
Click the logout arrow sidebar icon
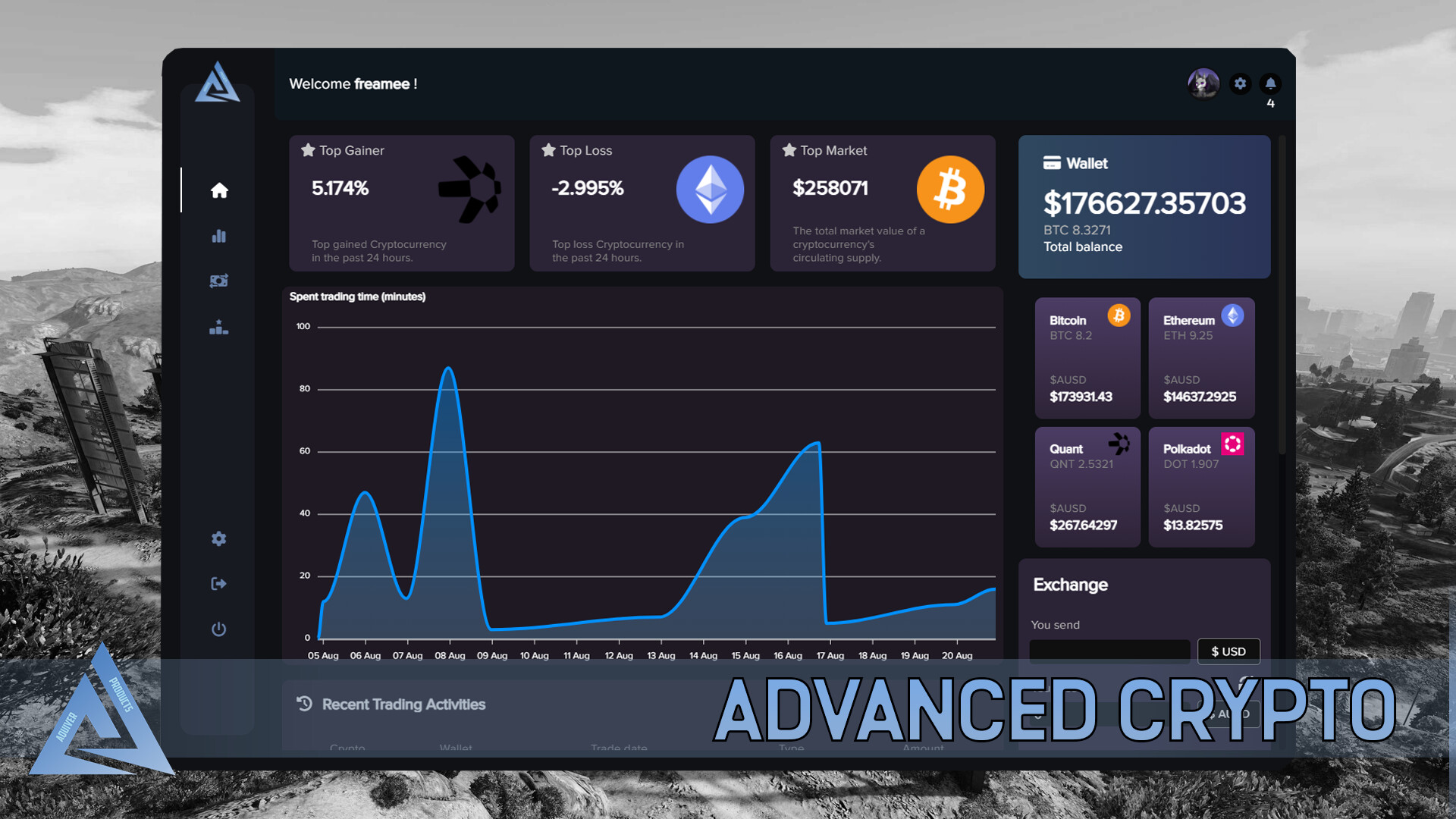click(x=219, y=583)
